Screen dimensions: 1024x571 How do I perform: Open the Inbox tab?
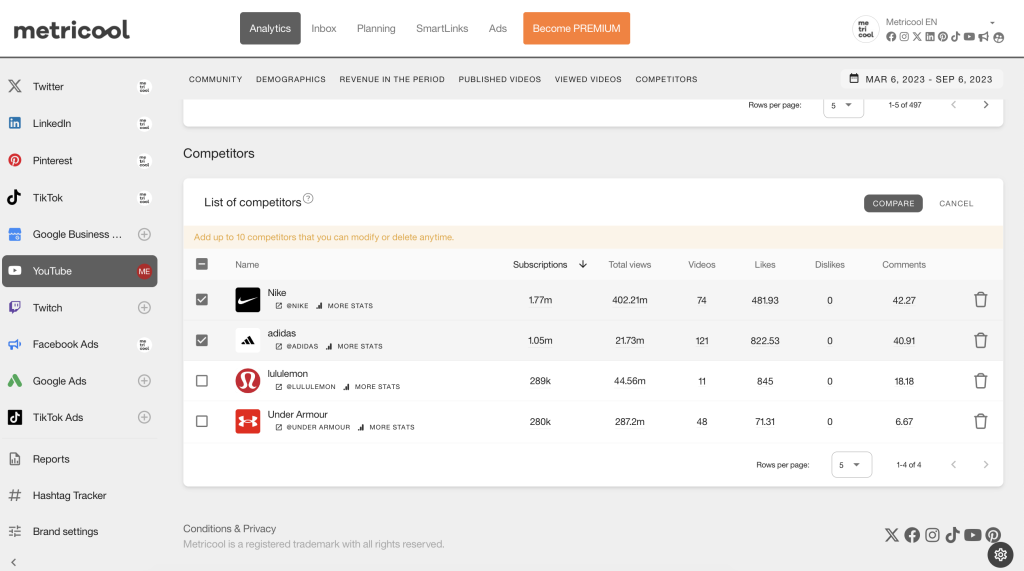pyautogui.click(x=323, y=28)
